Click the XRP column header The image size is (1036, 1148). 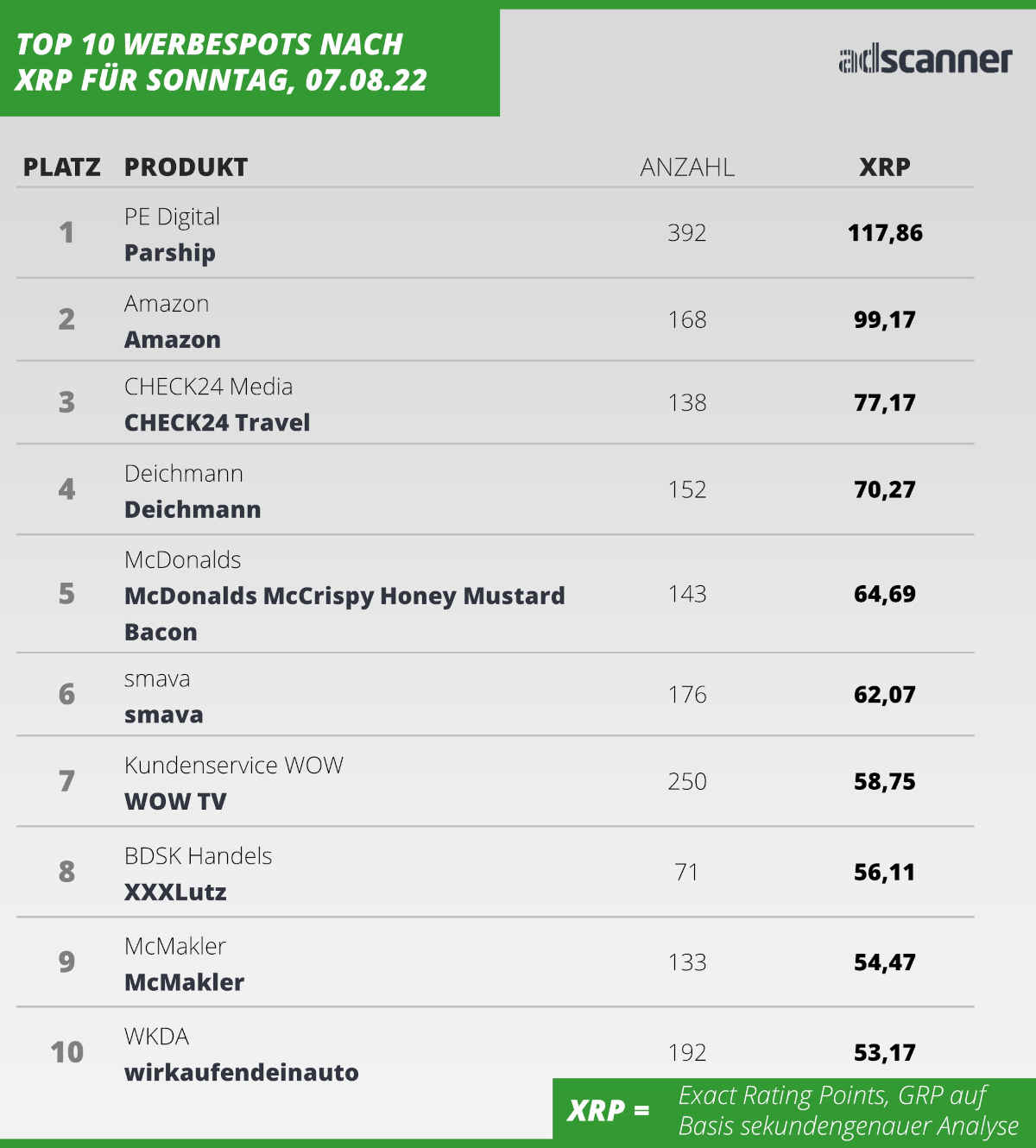click(x=885, y=167)
